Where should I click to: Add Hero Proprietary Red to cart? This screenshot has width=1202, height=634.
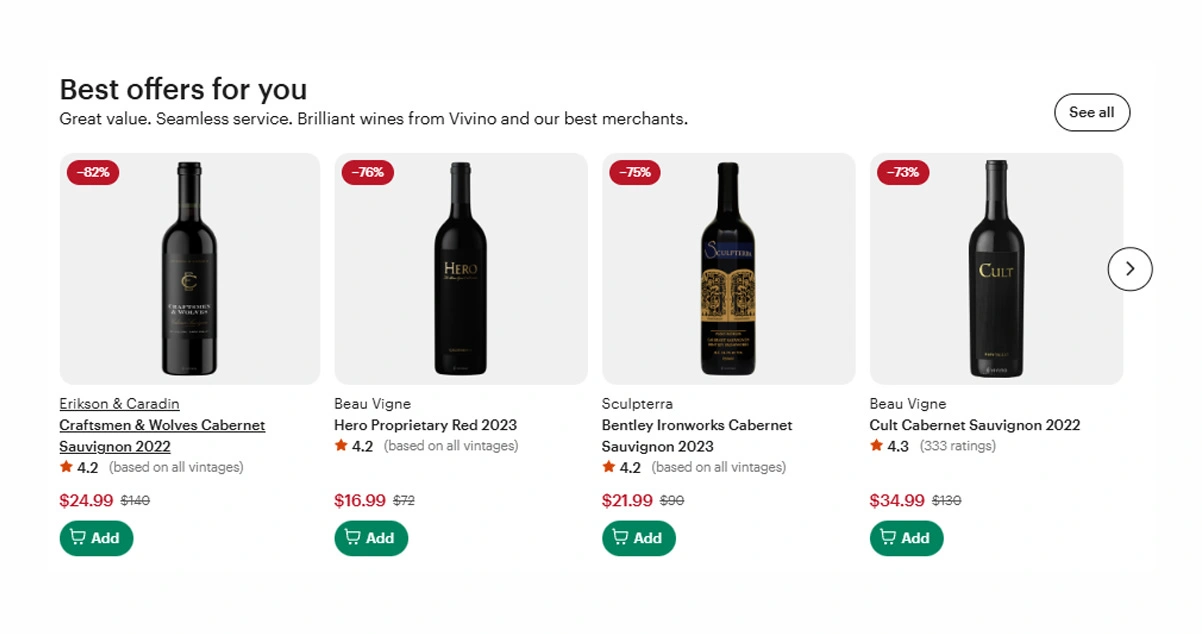point(371,538)
